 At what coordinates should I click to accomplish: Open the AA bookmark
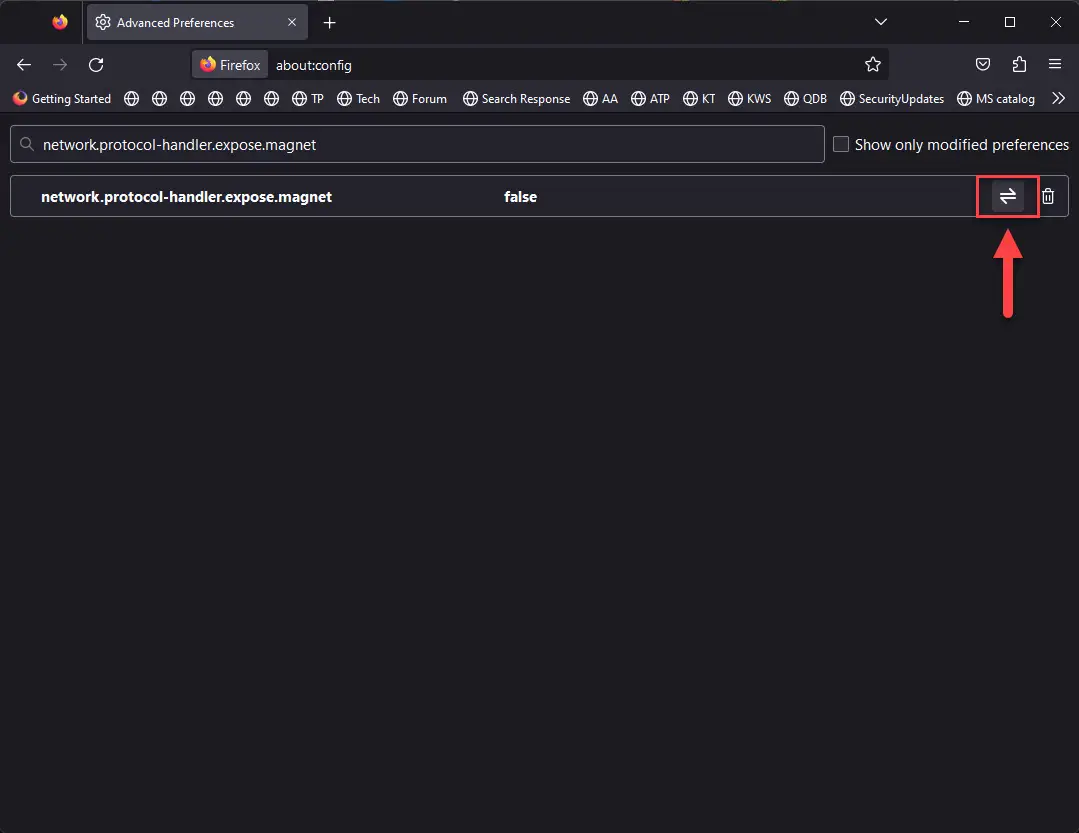pos(600,98)
